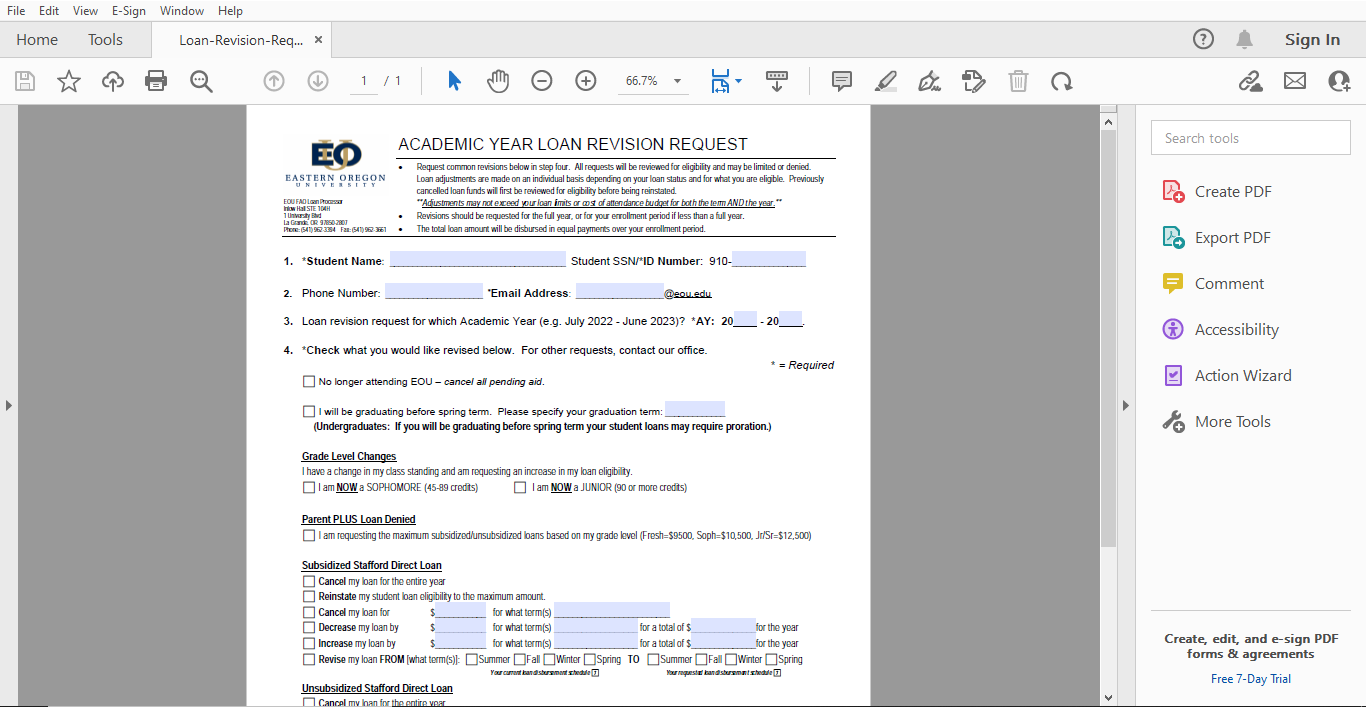This screenshot has width=1366, height=707.
Task: Check 'I am NOW a JUNIOR' box
Action: tap(520, 487)
